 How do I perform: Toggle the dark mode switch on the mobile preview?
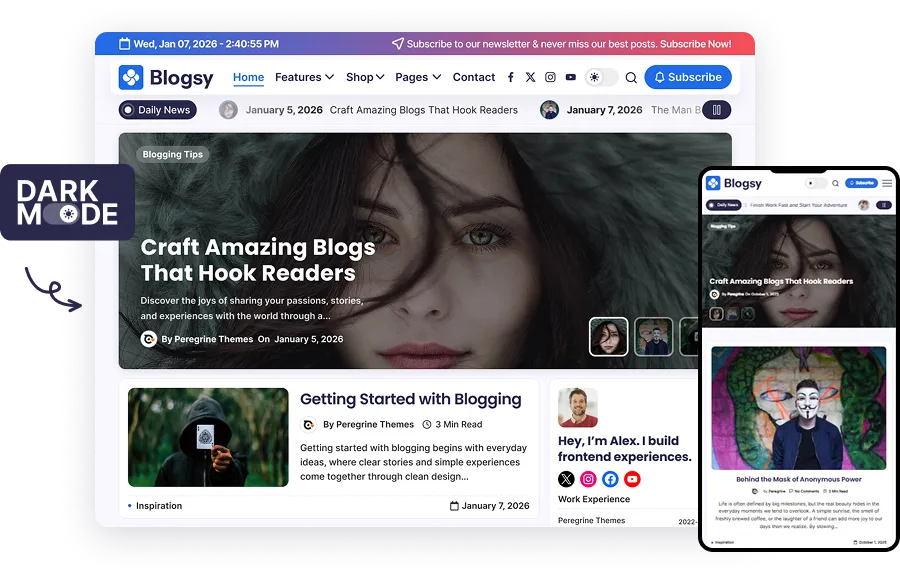click(x=817, y=183)
